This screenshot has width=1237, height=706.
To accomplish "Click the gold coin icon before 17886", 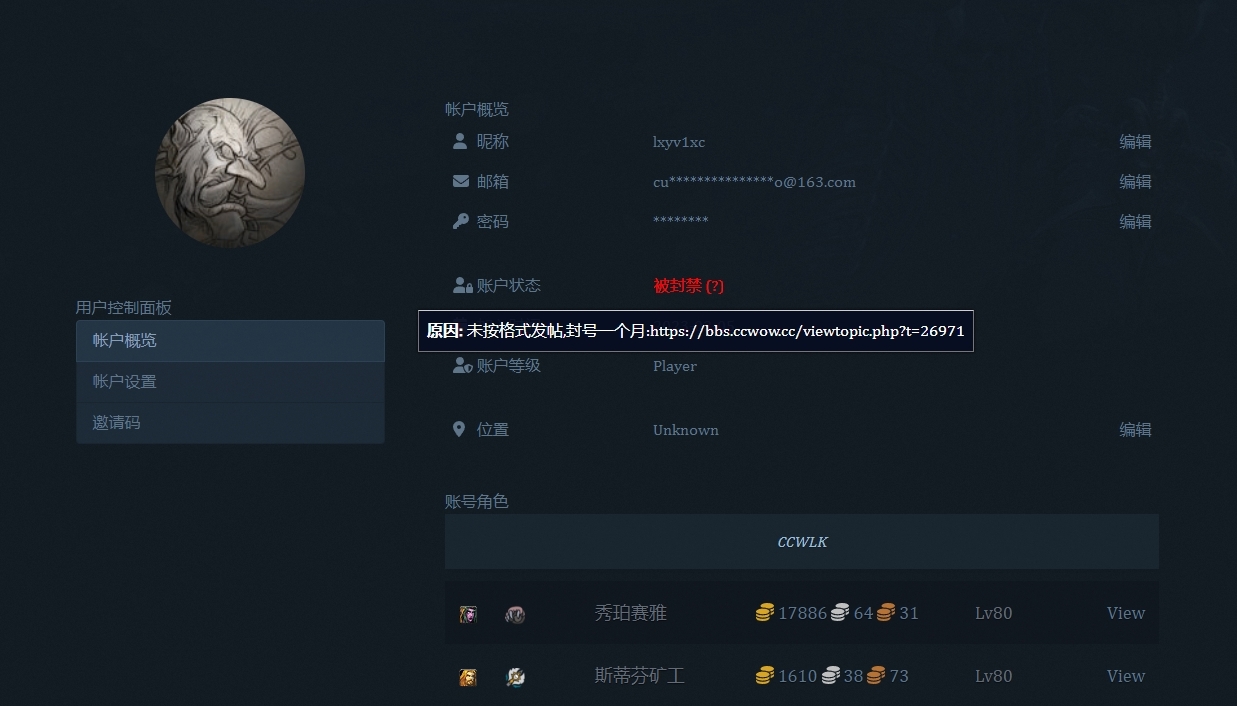I will point(765,612).
